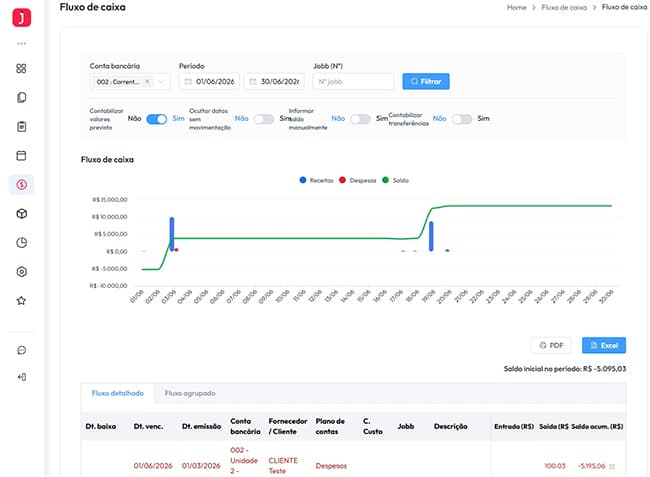Open the dashboard grid icon in sidebar
Viewport: 650px width, 477px height.
tap(21, 68)
